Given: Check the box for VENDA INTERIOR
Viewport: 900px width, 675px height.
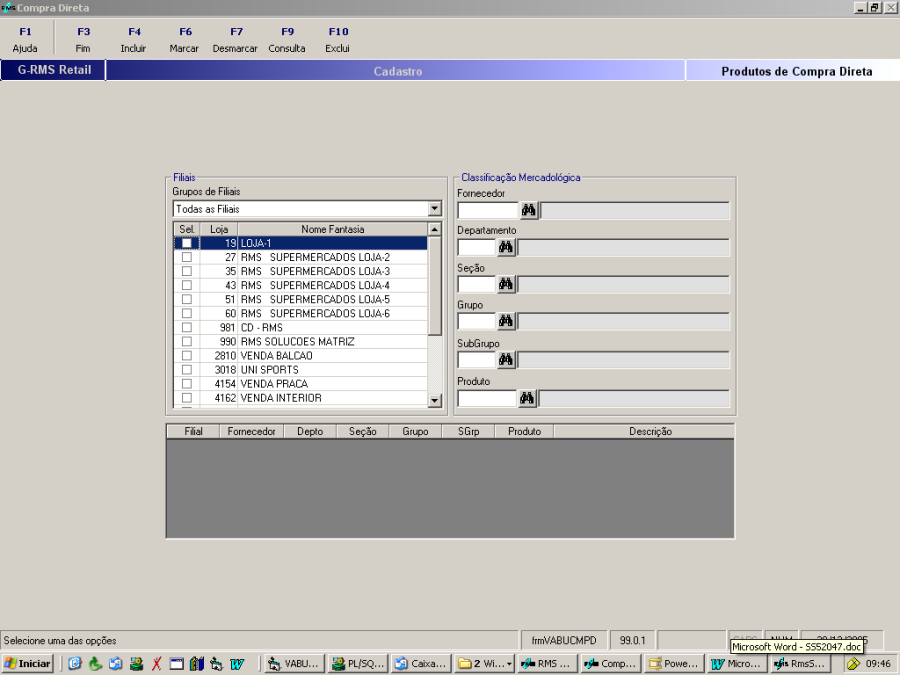Looking at the screenshot, I should coord(187,398).
